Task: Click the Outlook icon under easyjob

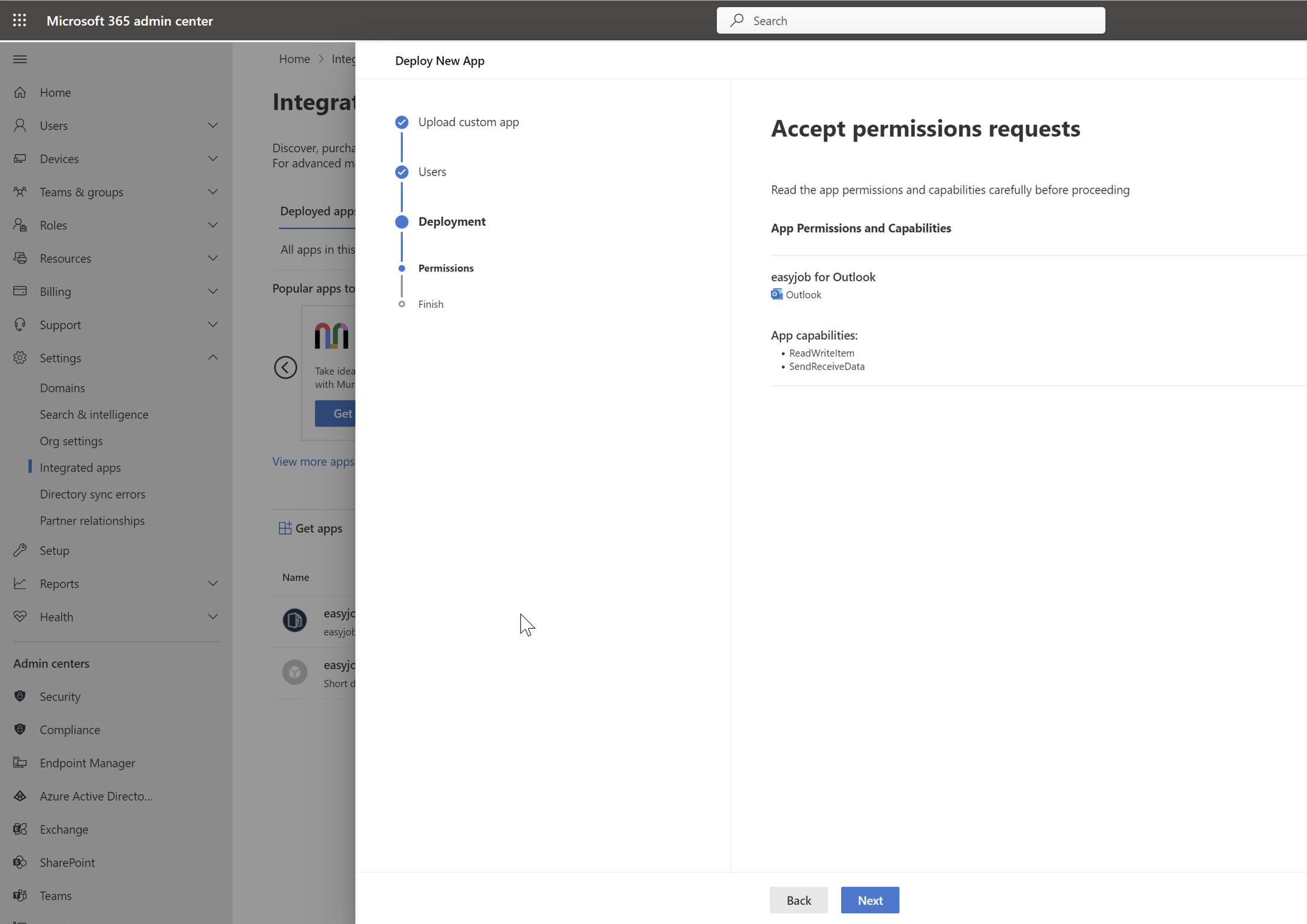Action: (x=776, y=294)
